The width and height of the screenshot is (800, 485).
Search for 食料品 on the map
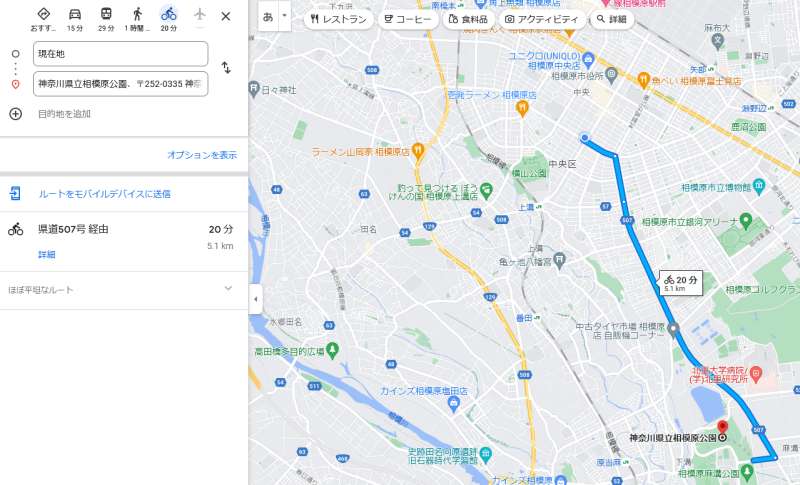point(468,19)
